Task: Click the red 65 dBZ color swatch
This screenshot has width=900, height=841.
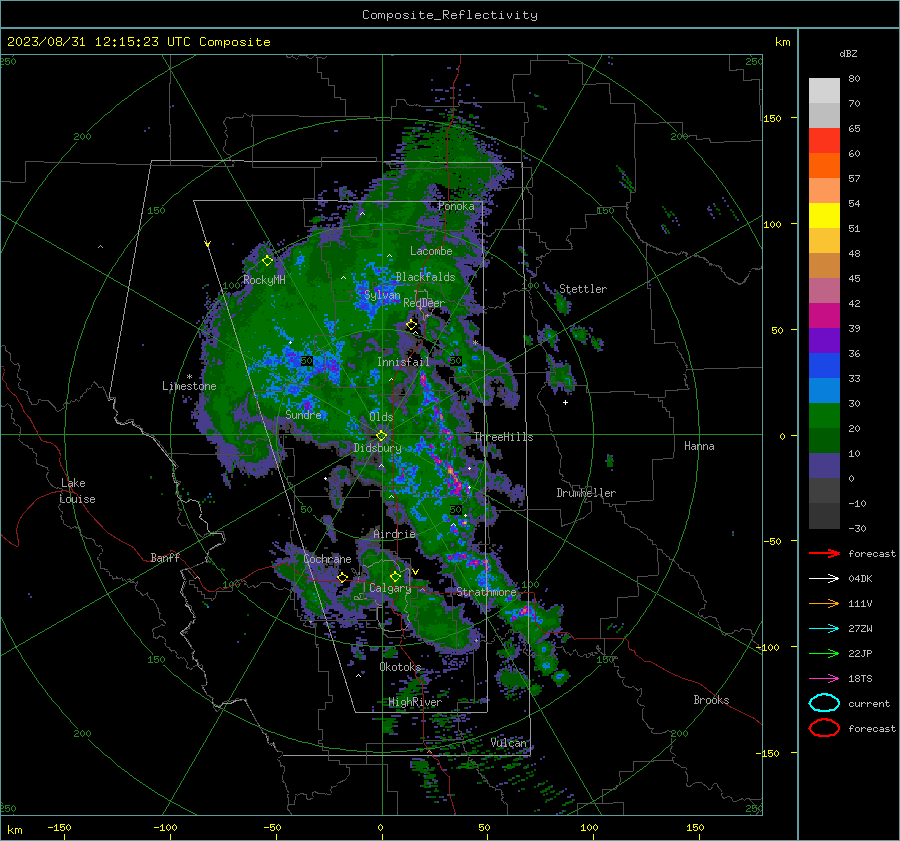Action: (x=824, y=140)
